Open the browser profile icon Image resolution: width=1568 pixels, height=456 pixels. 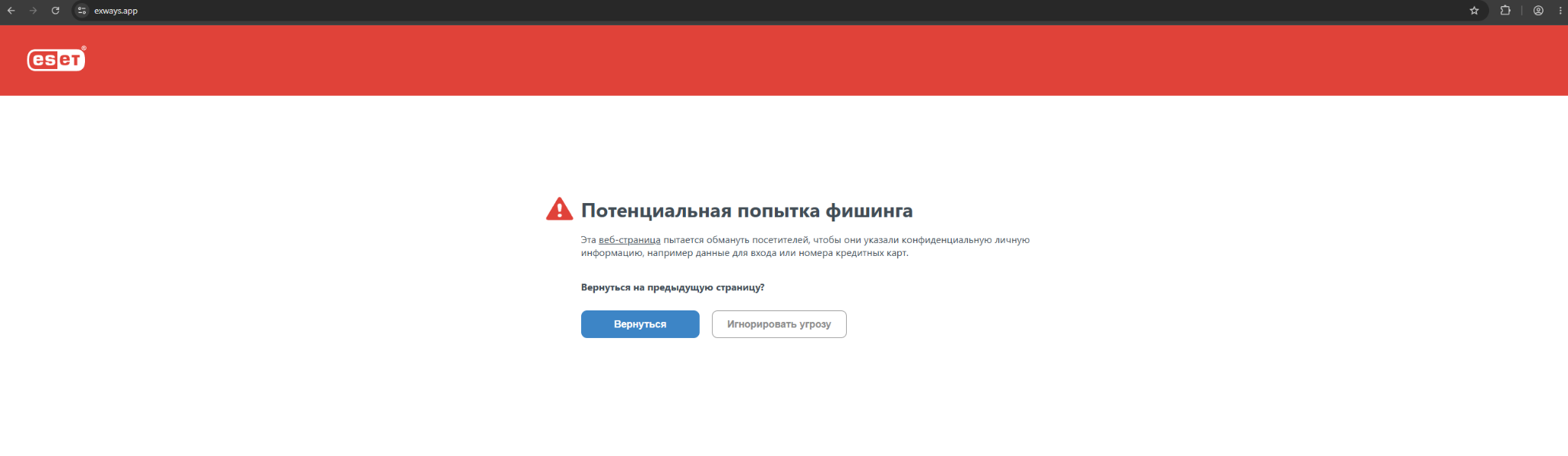point(1538,11)
